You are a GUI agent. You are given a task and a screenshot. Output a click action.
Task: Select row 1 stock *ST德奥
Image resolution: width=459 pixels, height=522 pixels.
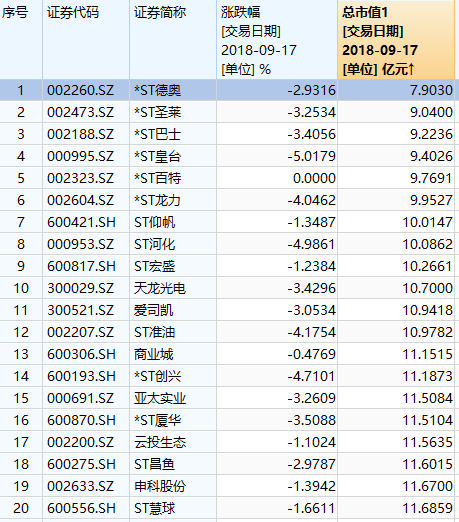click(157, 90)
